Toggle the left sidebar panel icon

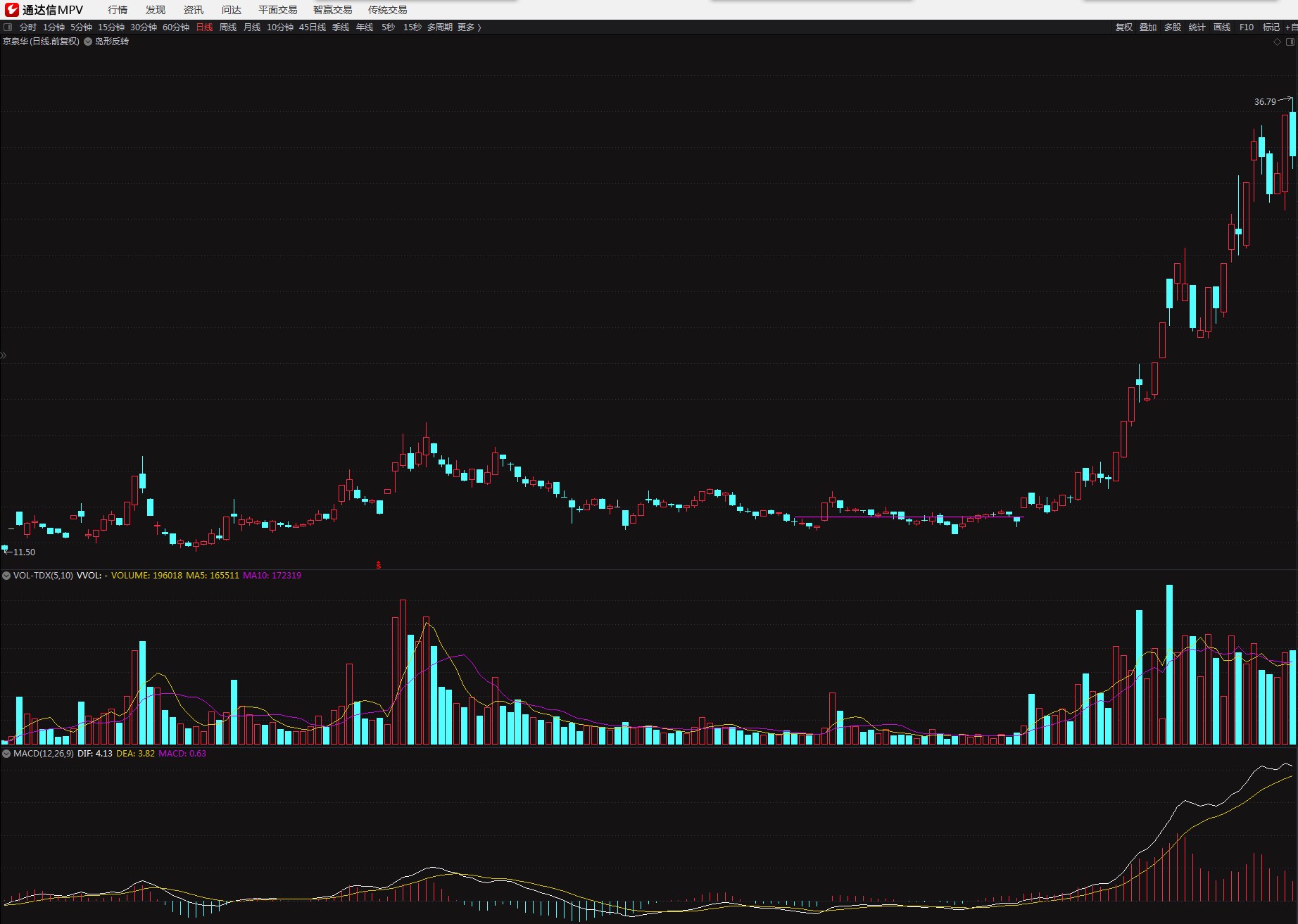click(x=8, y=27)
